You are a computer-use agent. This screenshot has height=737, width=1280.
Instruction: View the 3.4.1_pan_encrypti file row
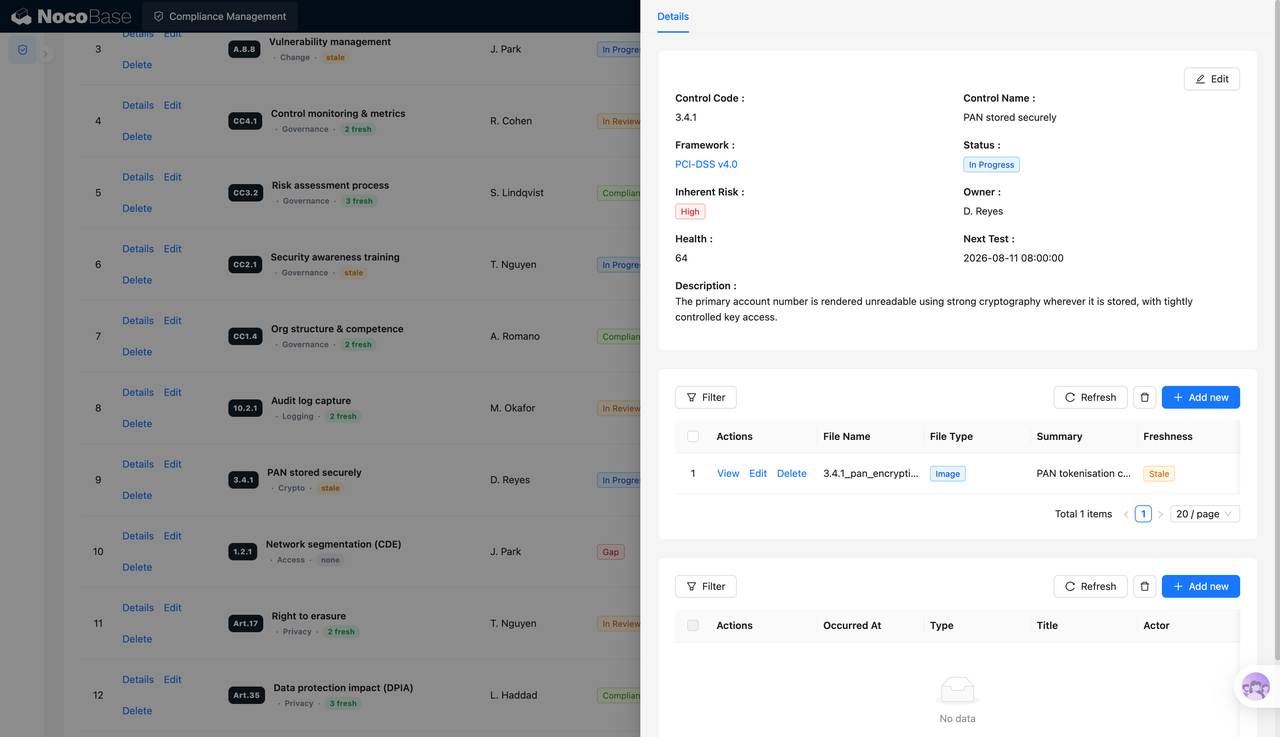(x=728, y=474)
